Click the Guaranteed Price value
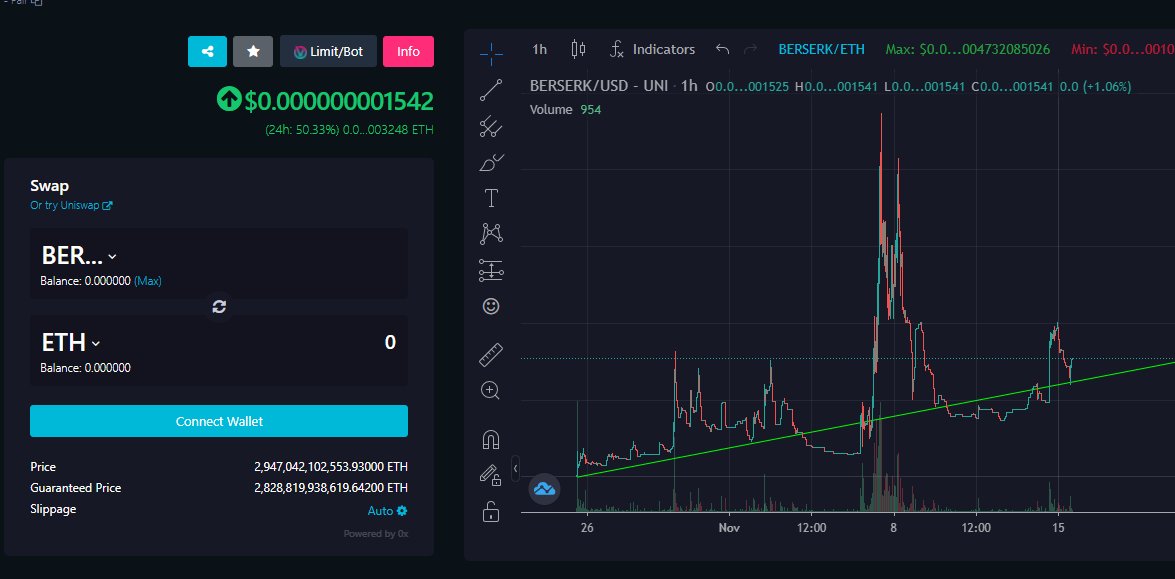This screenshot has height=579, width=1175. (x=331, y=488)
